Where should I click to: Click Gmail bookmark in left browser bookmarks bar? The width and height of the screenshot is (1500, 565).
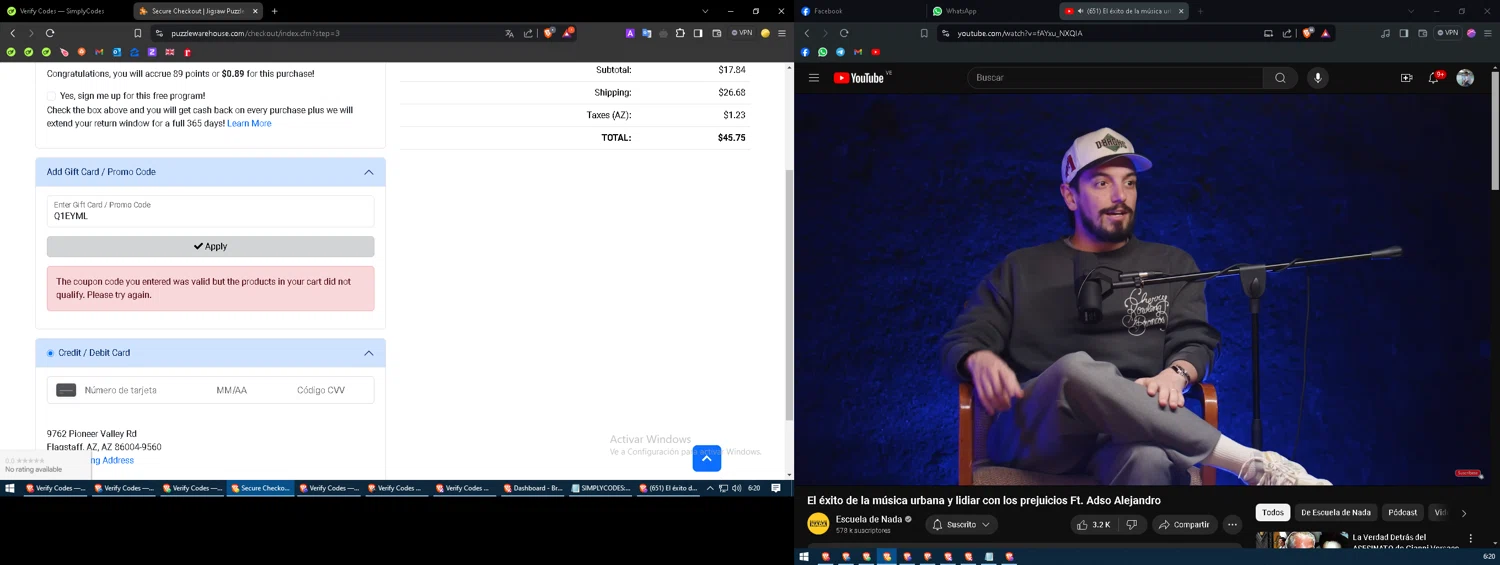[99, 52]
